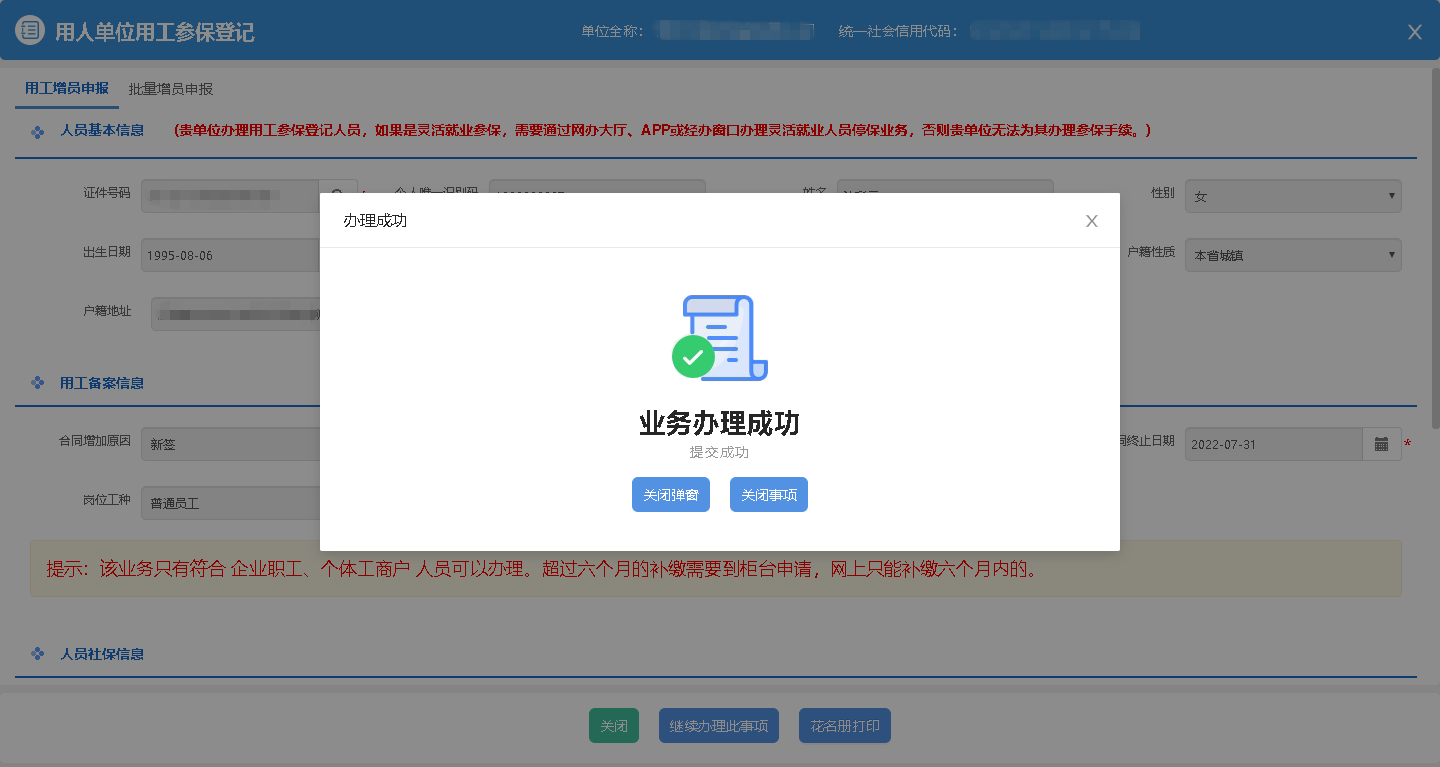Select the 用工增员申报 tab
The height and width of the screenshot is (767, 1440).
(67, 88)
